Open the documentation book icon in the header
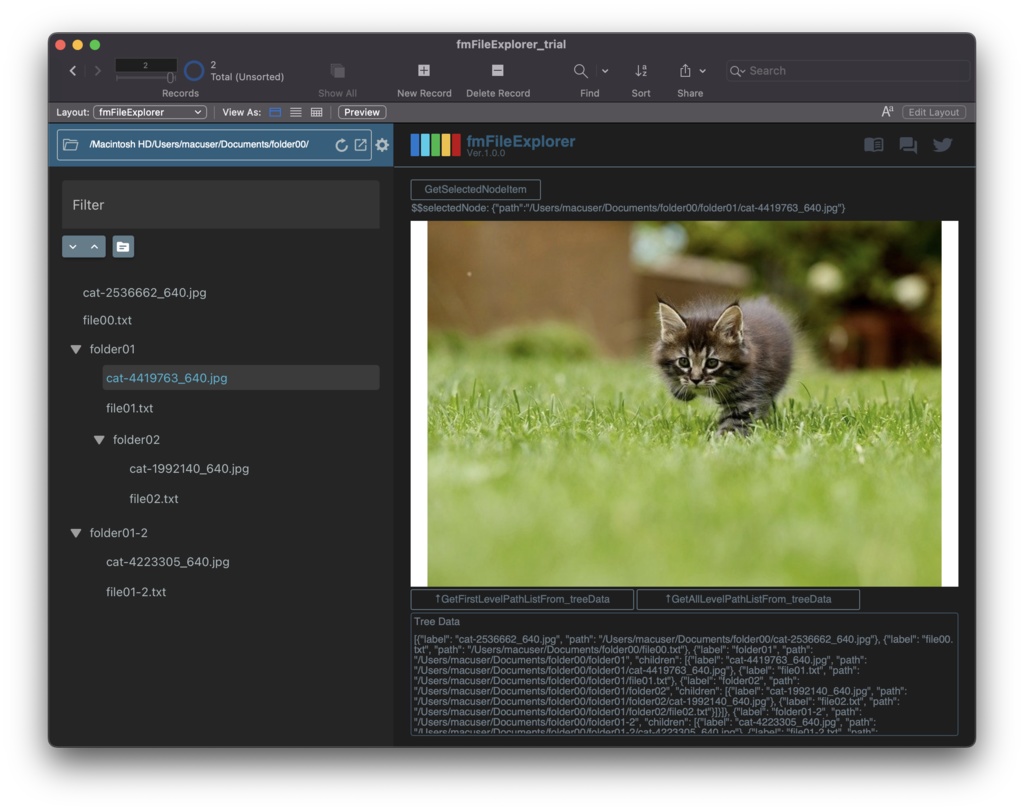The image size is (1024, 811). pos(873,144)
